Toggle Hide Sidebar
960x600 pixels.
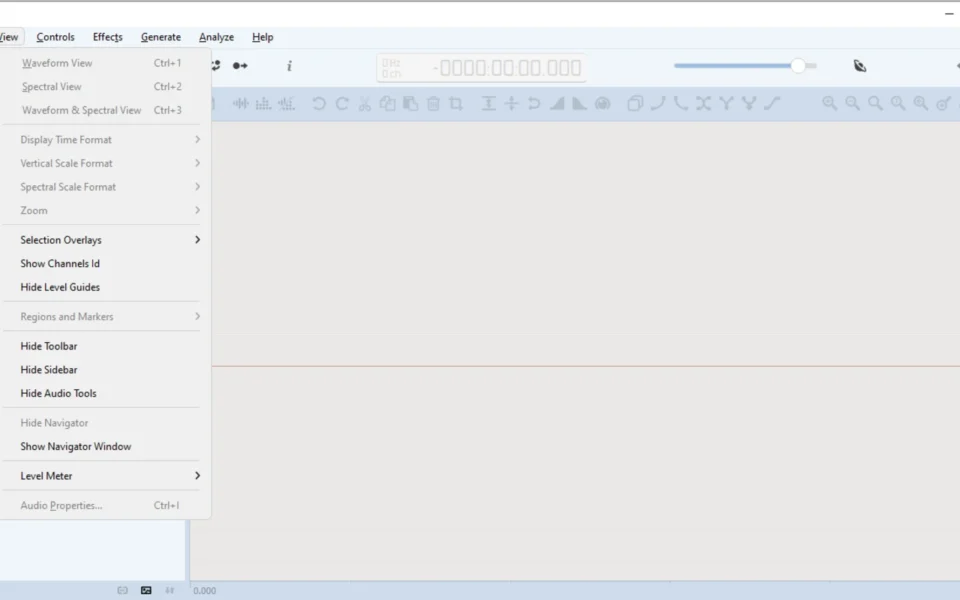(x=102, y=370)
